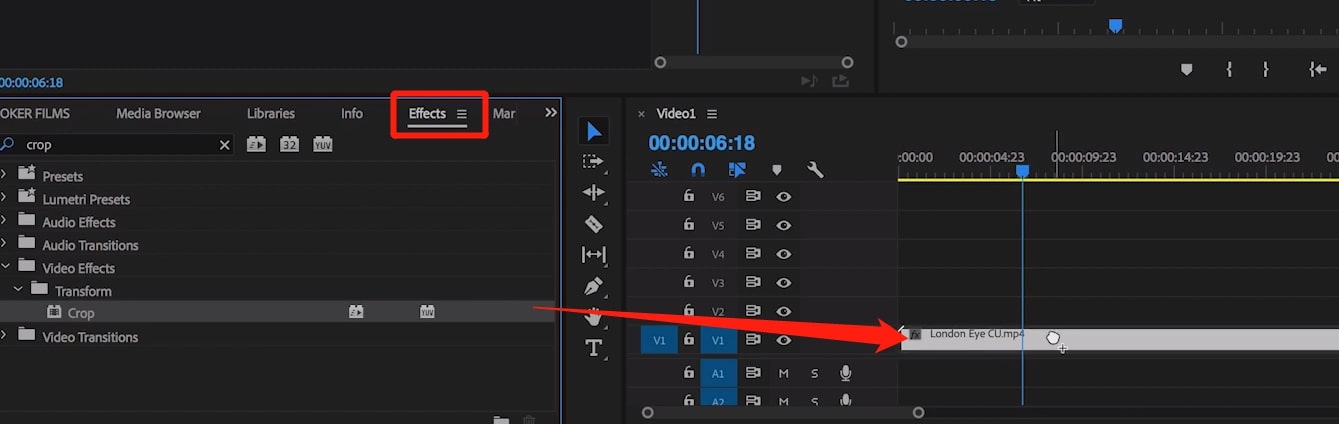
Task: Select the Effects tab
Action: pyautogui.click(x=427, y=114)
